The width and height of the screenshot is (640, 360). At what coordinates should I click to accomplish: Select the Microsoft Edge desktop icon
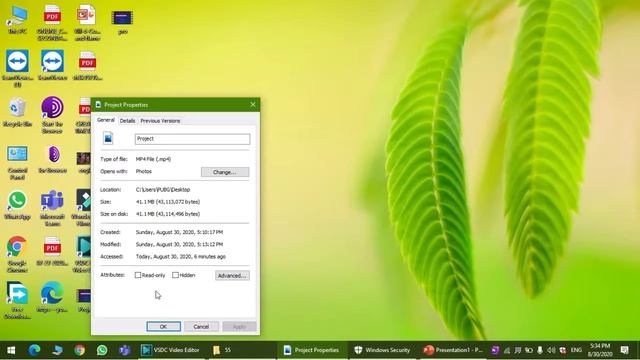tap(52, 296)
